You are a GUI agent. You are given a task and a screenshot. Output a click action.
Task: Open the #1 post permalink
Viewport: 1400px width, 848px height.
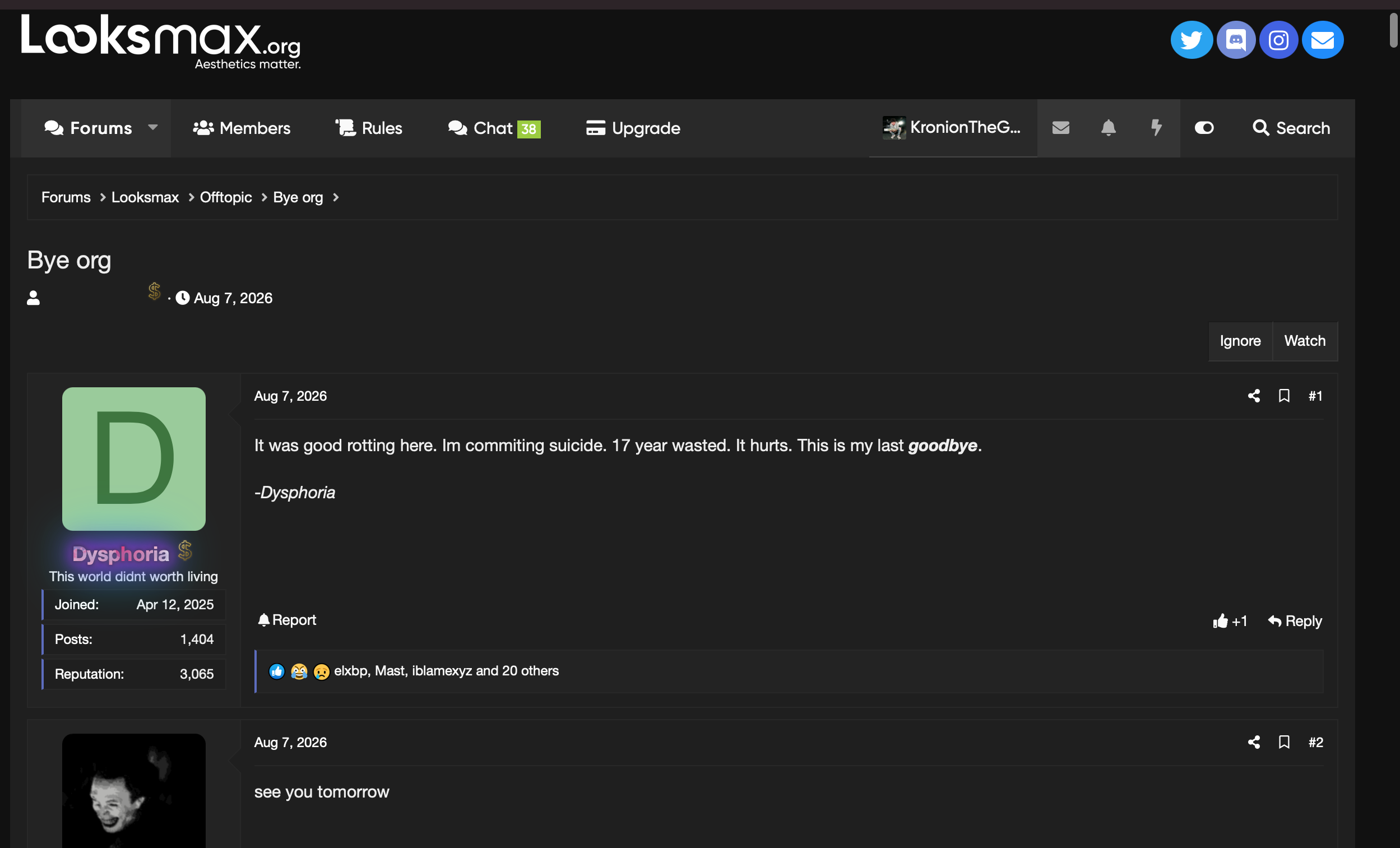coord(1315,396)
